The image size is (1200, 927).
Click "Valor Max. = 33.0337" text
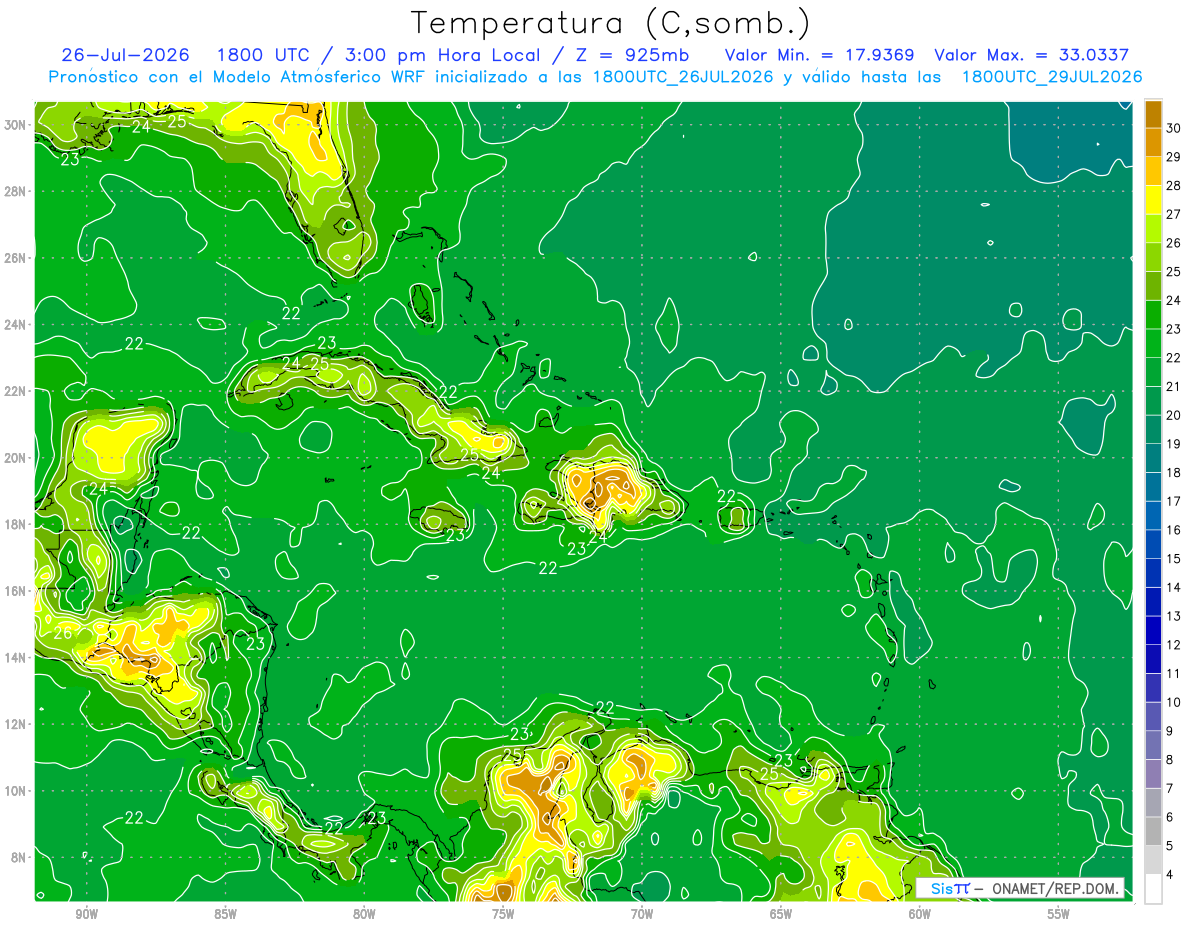(1031, 55)
